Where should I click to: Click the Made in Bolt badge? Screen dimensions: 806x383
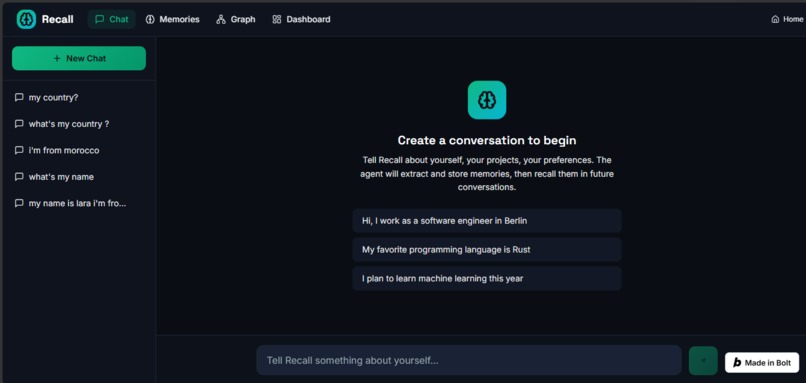[x=762, y=362]
